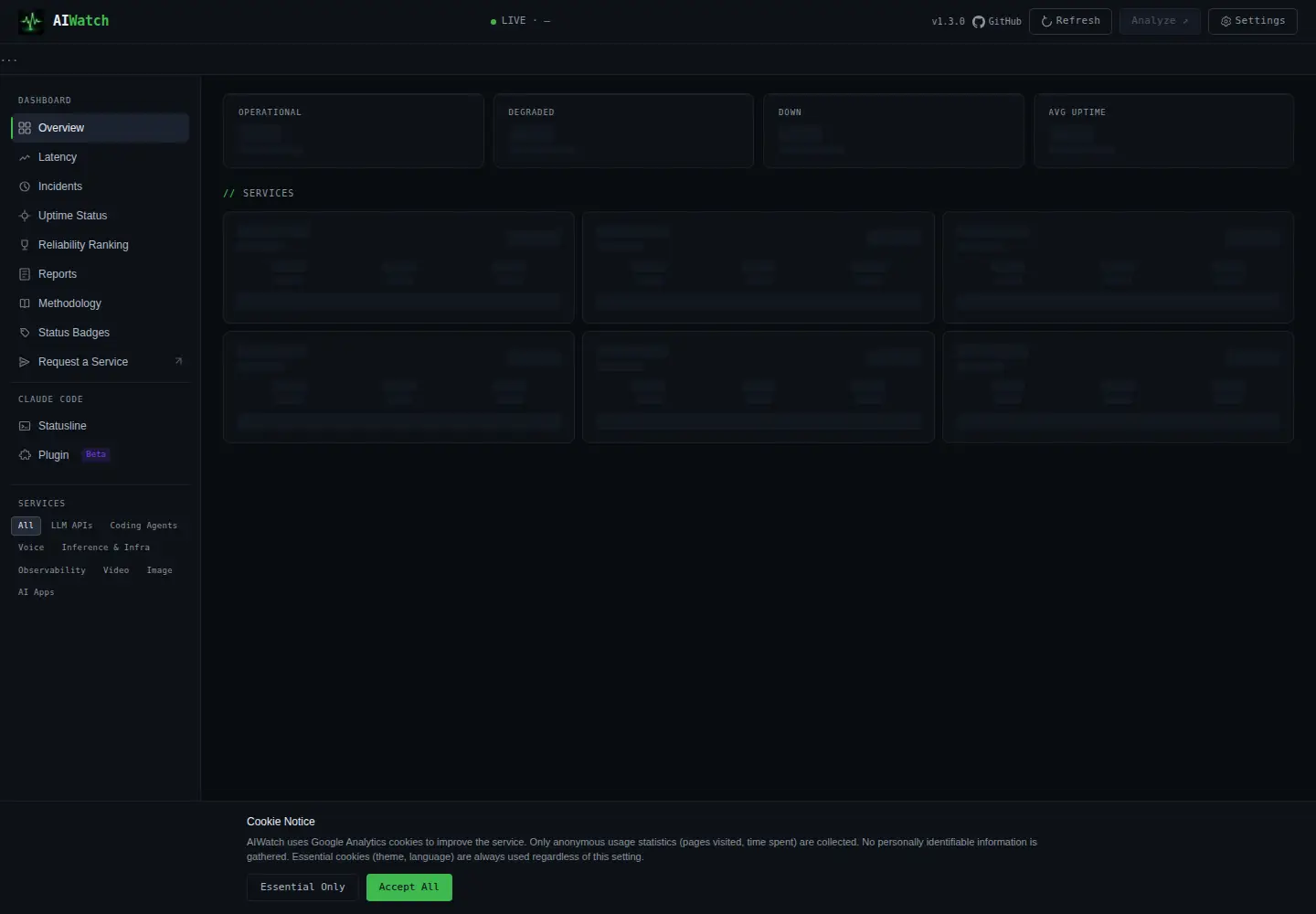
Task: Click the GitHub octocat icon
Action: pyautogui.click(x=979, y=21)
